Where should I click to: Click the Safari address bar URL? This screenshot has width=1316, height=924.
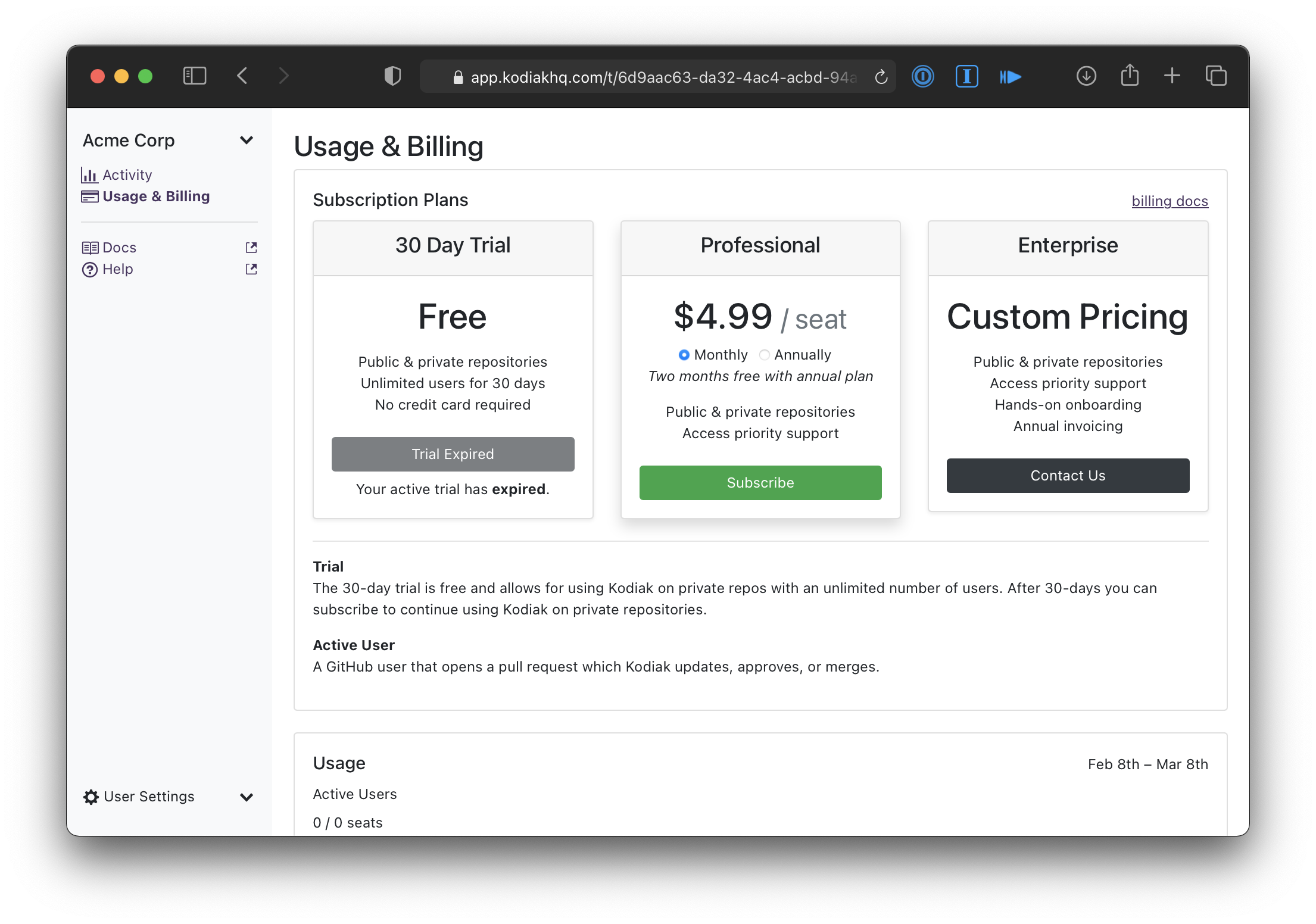point(661,77)
